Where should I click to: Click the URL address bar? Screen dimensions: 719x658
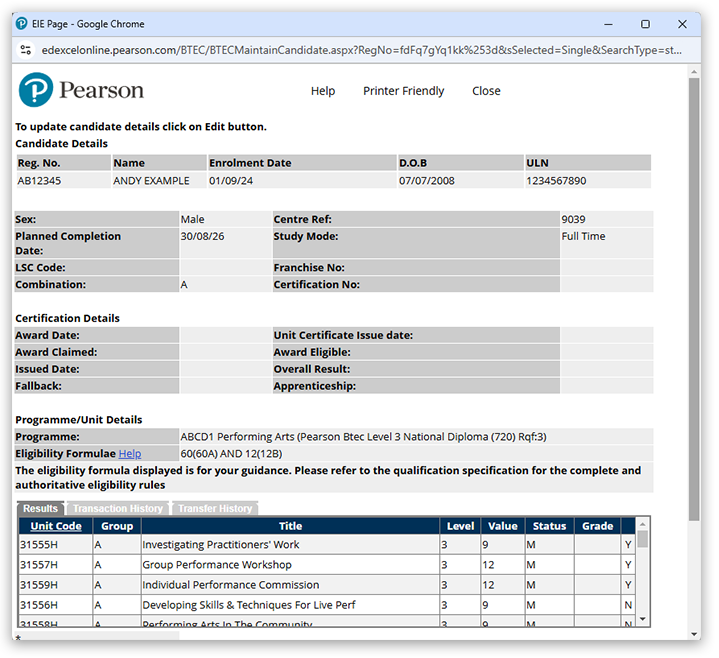360,49
